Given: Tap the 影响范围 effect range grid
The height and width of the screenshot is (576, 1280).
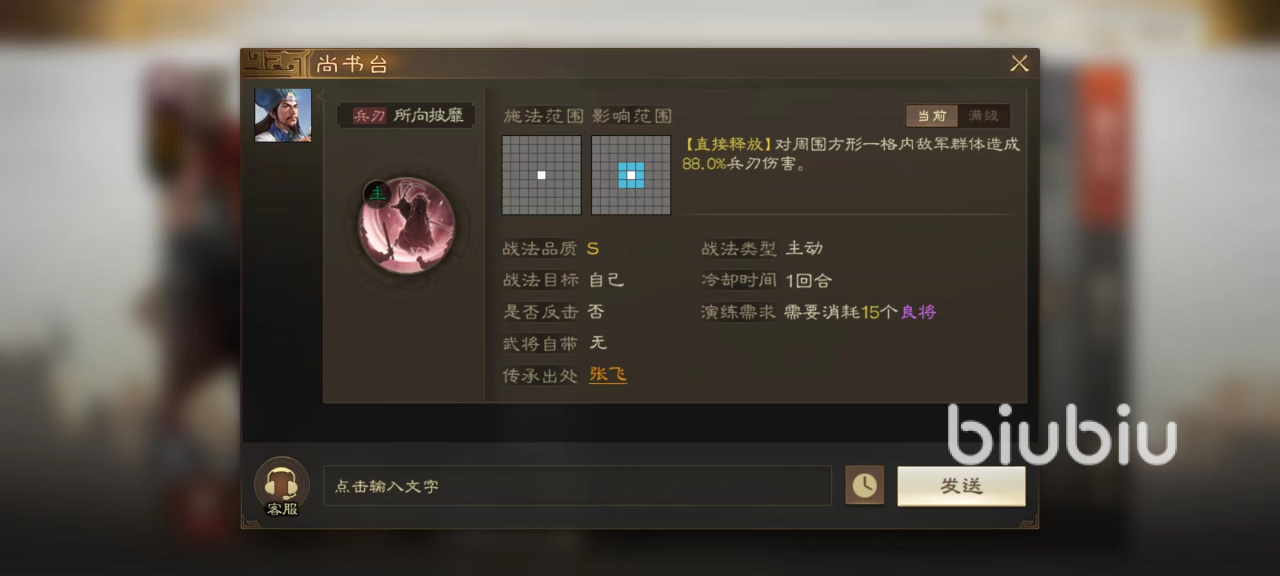Looking at the screenshot, I should click(631, 175).
